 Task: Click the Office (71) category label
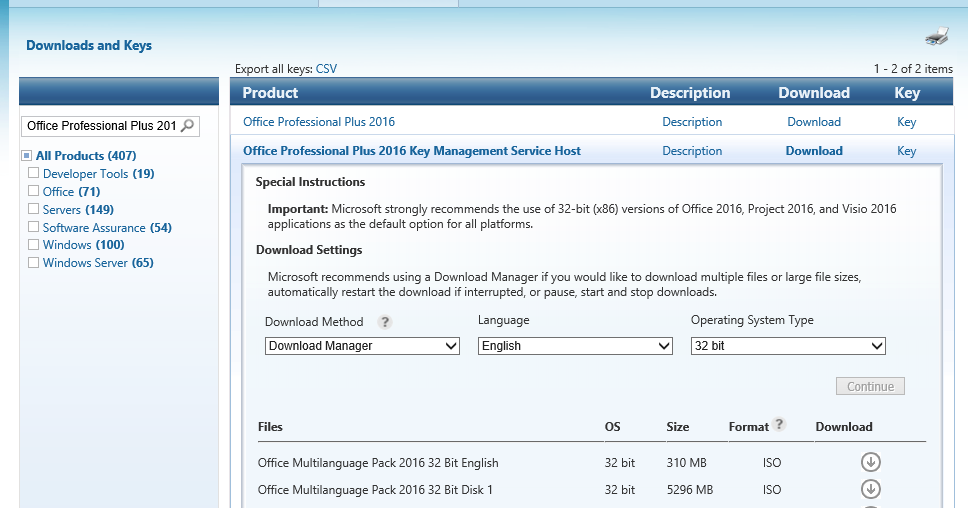pos(72,191)
